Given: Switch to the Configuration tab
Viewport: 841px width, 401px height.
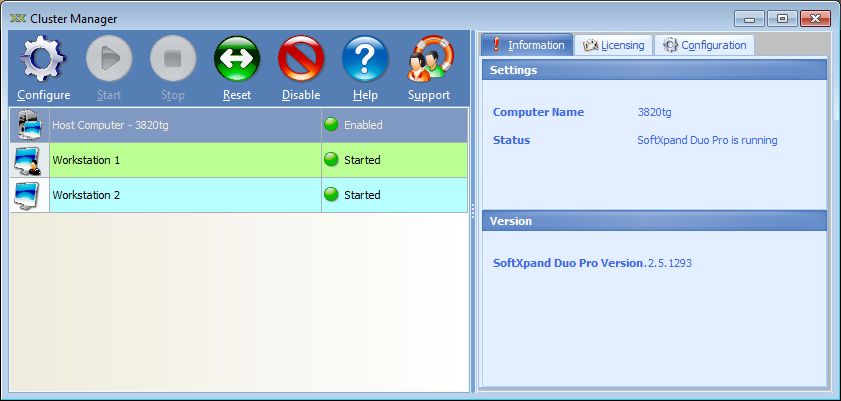Looking at the screenshot, I should pyautogui.click(x=704, y=45).
